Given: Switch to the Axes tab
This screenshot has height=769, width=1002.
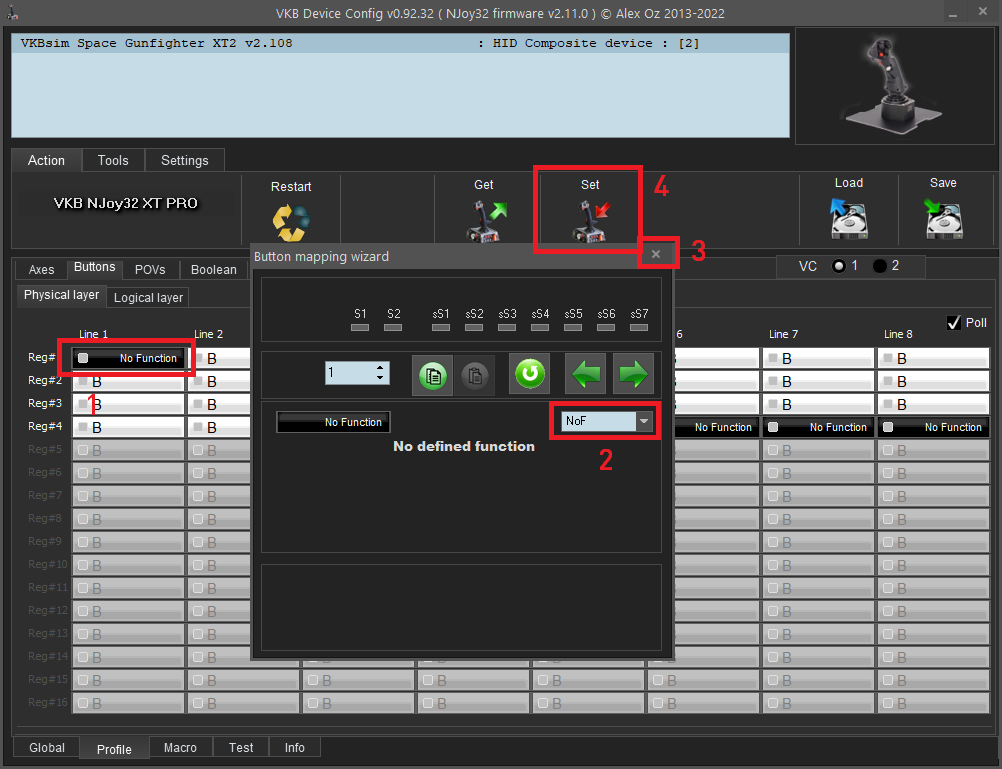Looking at the screenshot, I should (x=42, y=270).
